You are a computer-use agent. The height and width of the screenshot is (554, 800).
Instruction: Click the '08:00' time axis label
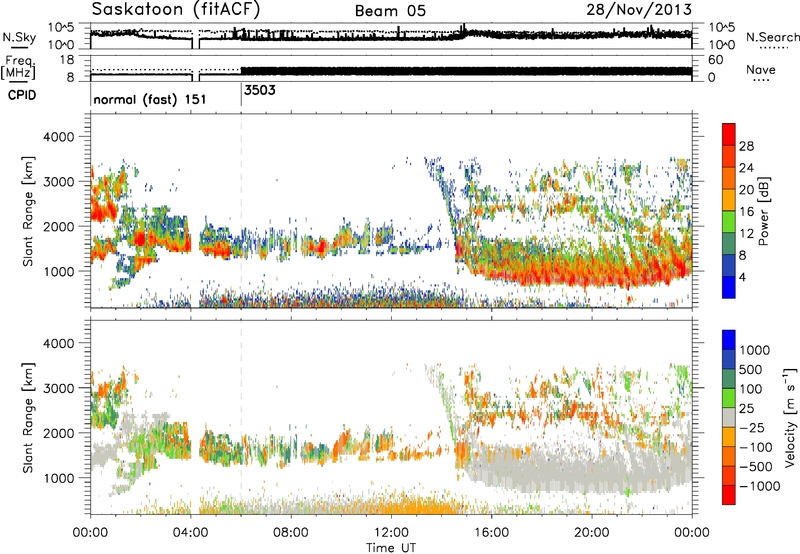tap(291, 533)
